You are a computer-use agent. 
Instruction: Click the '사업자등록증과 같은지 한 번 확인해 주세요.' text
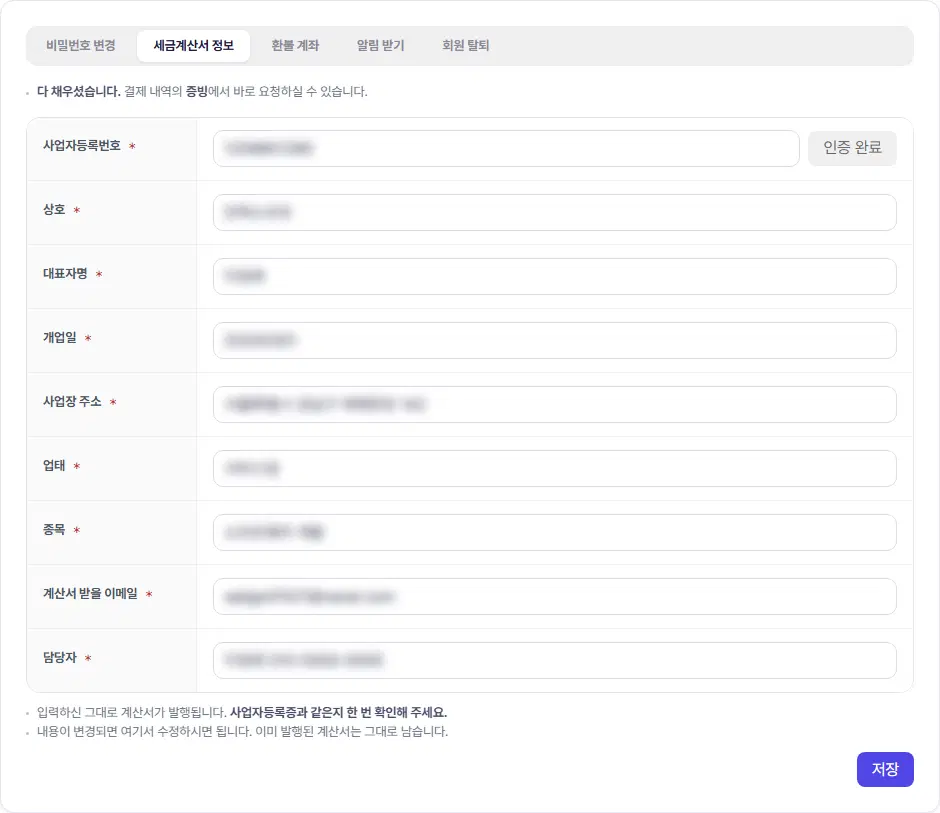pyautogui.click(x=339, y=712)
